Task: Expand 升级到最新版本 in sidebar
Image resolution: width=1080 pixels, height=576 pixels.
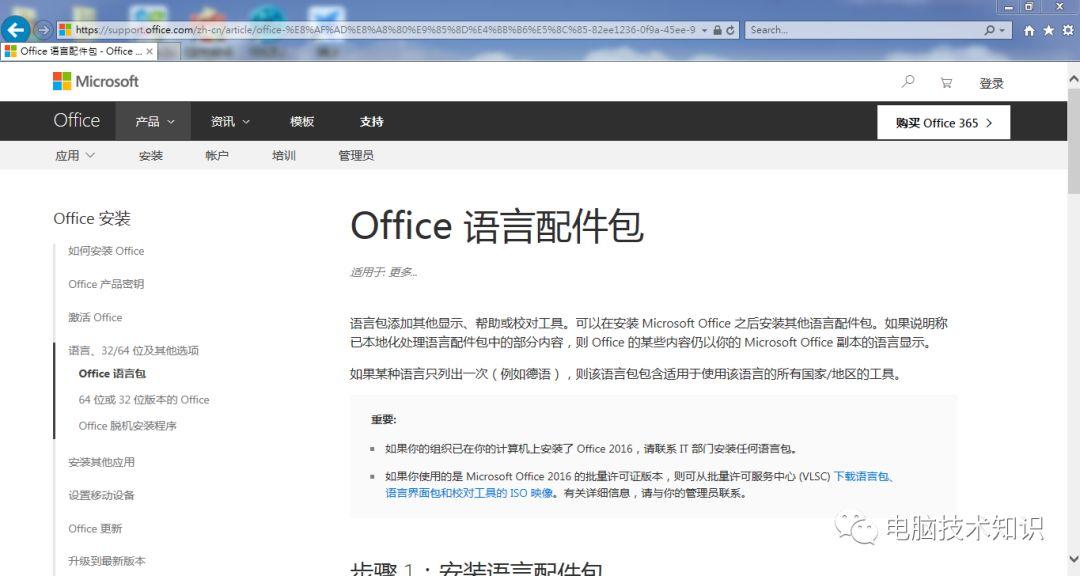Action: pos(107,561)
